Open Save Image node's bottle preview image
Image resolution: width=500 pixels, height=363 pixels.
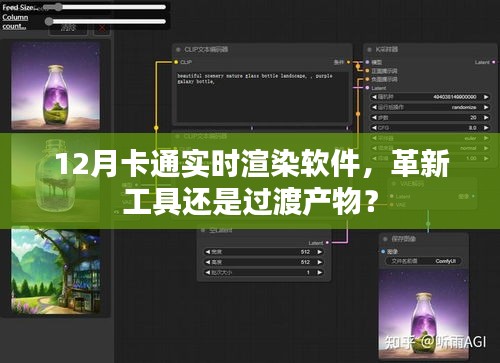(x=423, y=314)
